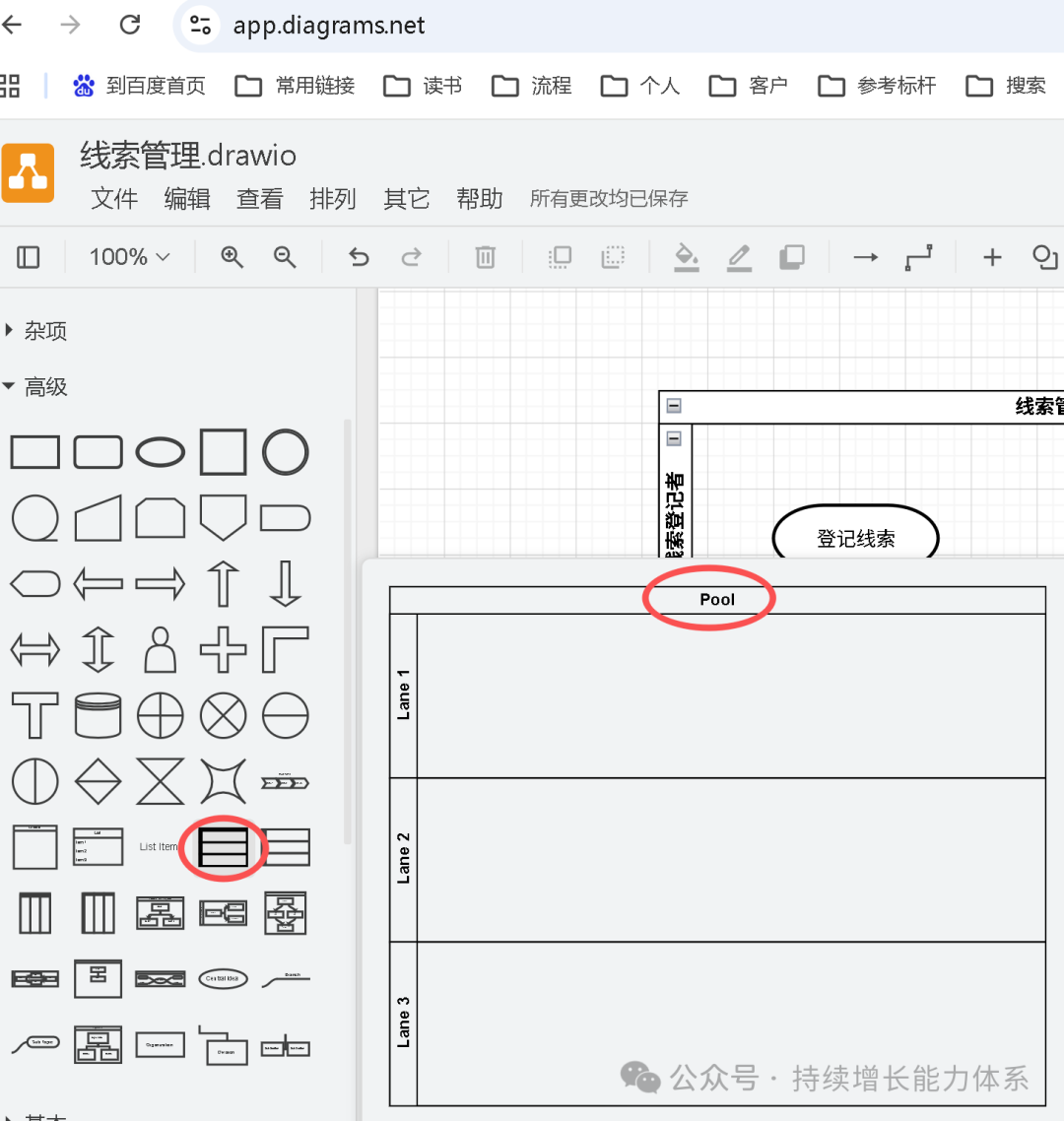Open the 文件 menu
Viewport: 1064px width, 1121px height.
point(114,198)
